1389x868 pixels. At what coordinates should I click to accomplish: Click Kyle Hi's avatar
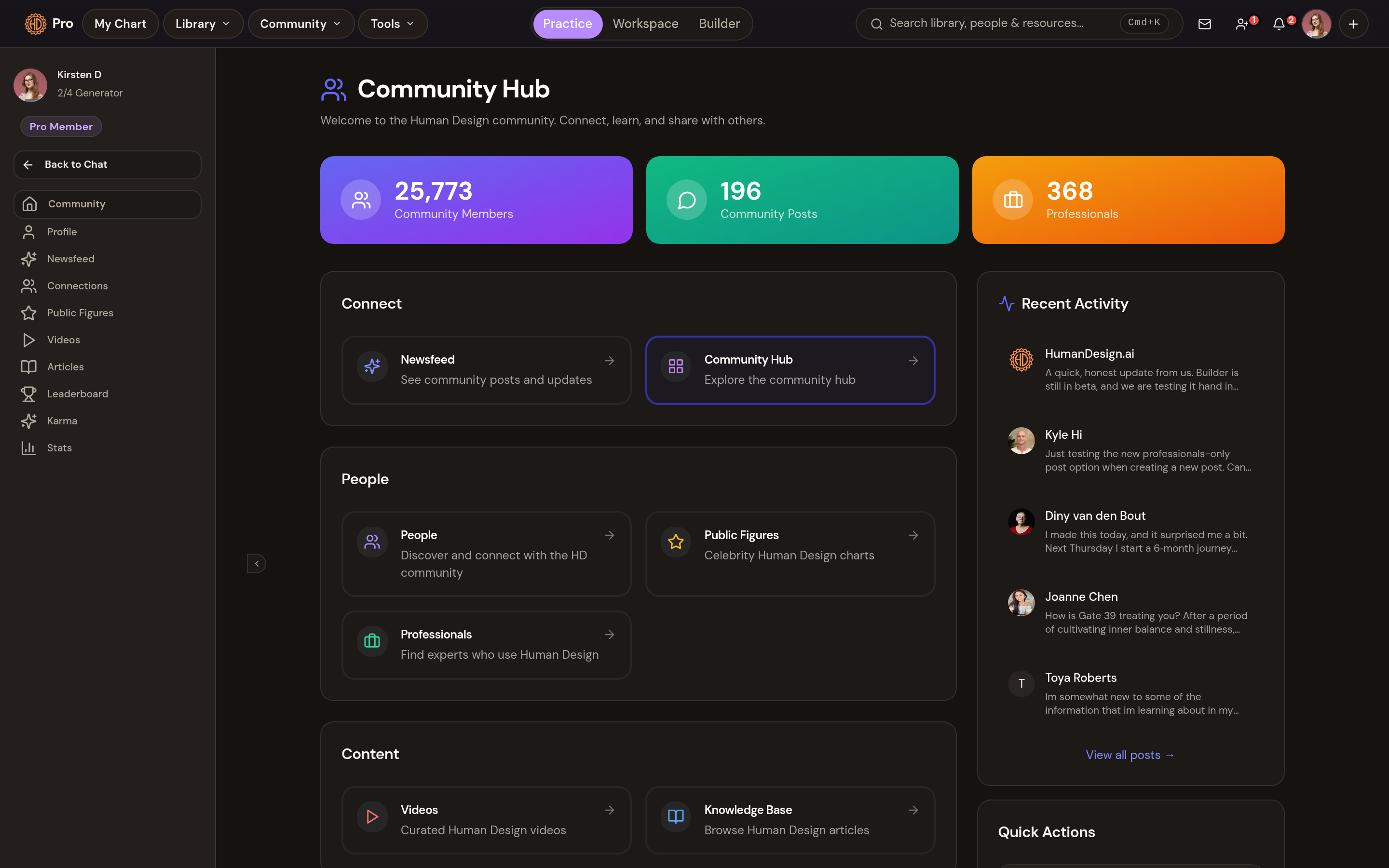tap(1021, 440)
